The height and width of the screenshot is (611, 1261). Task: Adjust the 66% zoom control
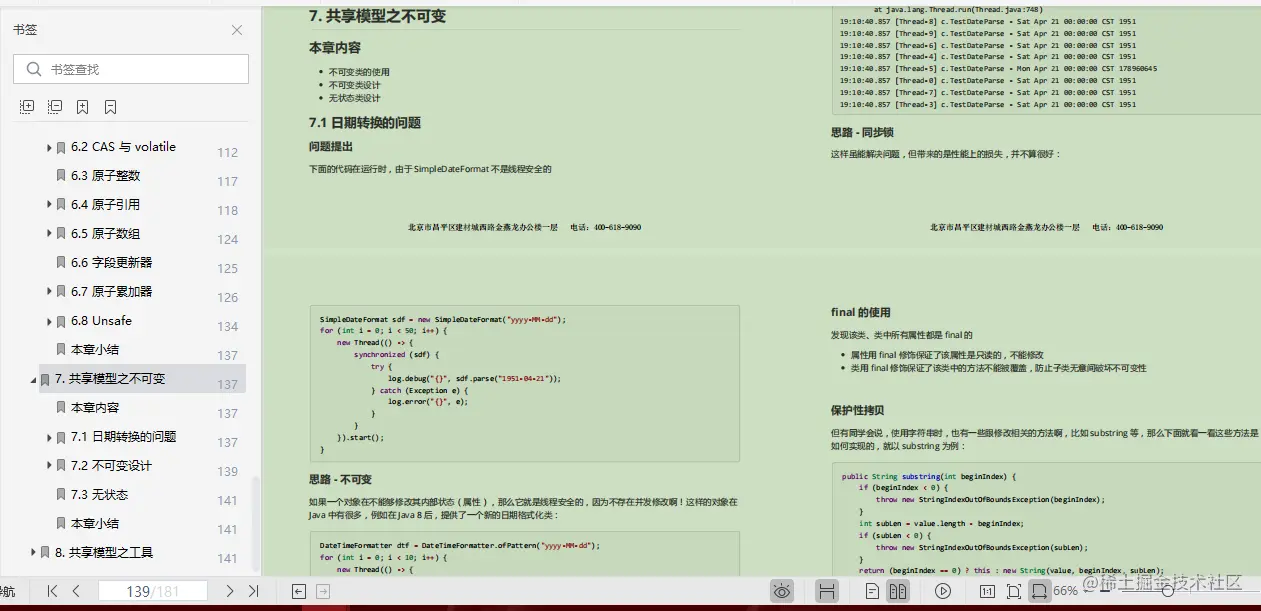pyautogui.click(x=1066, y=590)
